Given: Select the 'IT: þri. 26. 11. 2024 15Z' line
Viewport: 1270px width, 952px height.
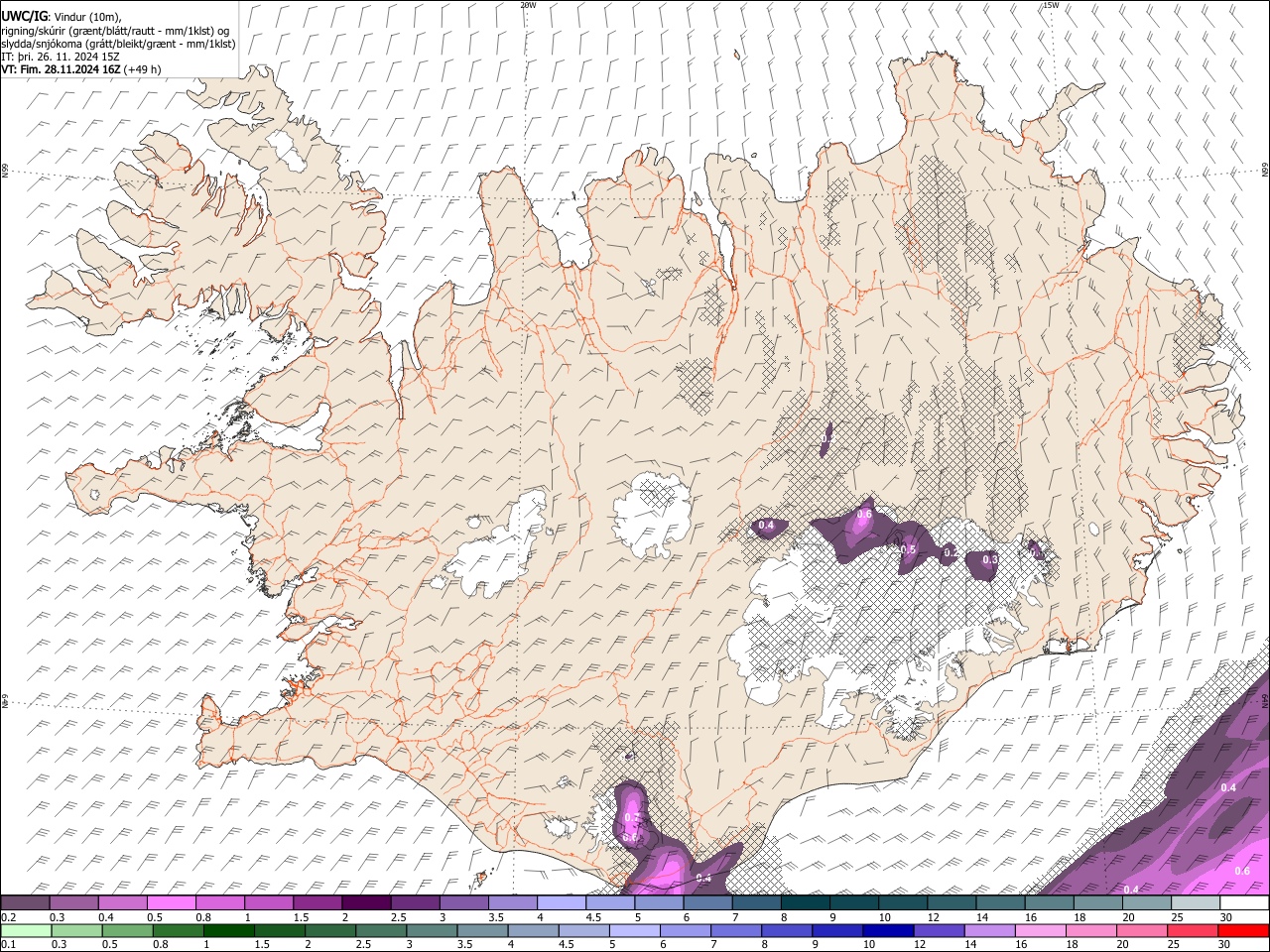Looking at the screenshot, I should click(62, 57).
